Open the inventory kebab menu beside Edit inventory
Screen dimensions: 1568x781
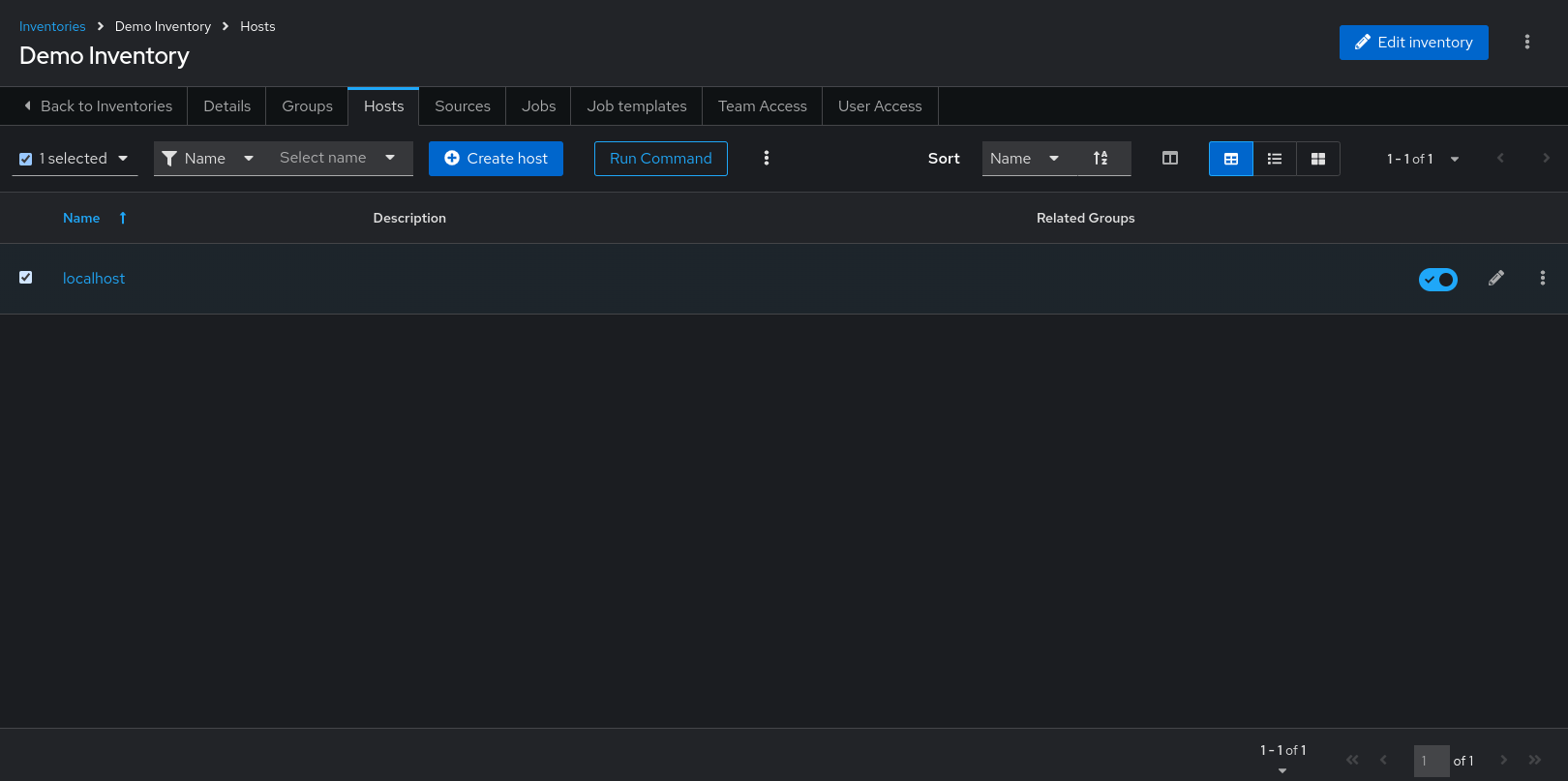pos(1527,43)
